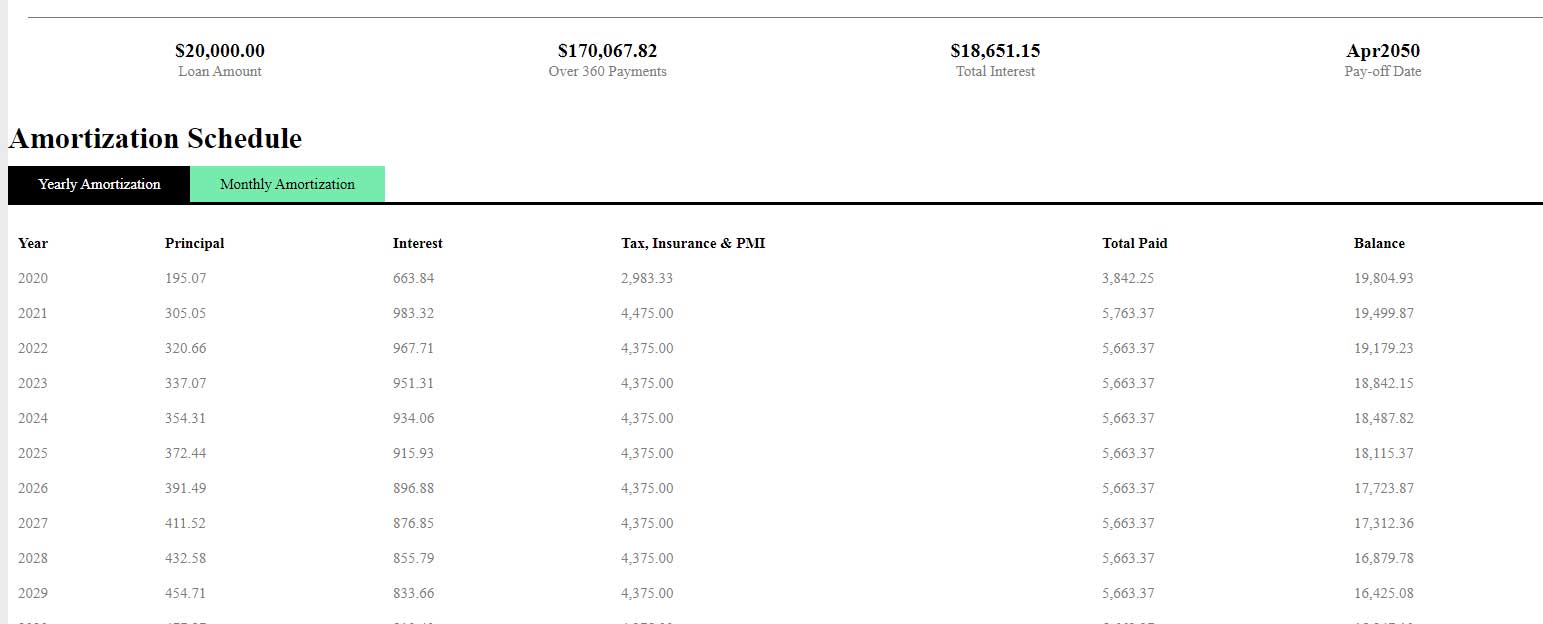Click the 2029 balance value 16,425.08

(1383, 593)
